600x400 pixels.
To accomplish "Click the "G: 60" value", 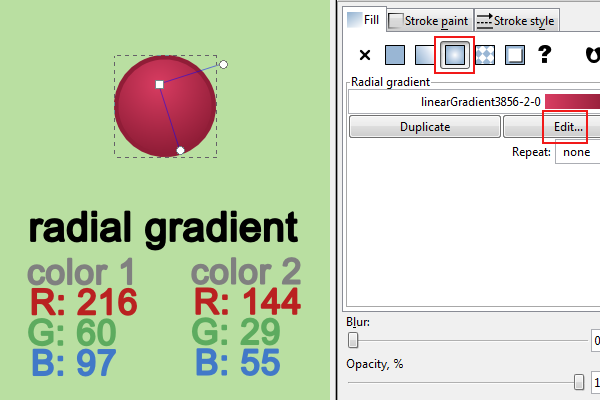I will pos(72,332).
